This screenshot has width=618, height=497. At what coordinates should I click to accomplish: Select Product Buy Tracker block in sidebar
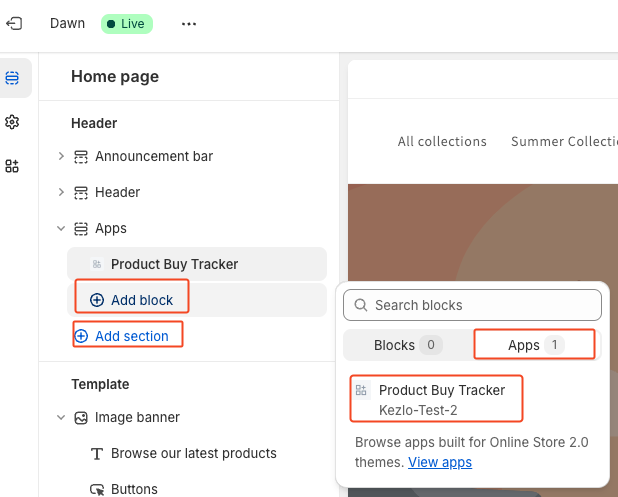(x=174, y=264)
